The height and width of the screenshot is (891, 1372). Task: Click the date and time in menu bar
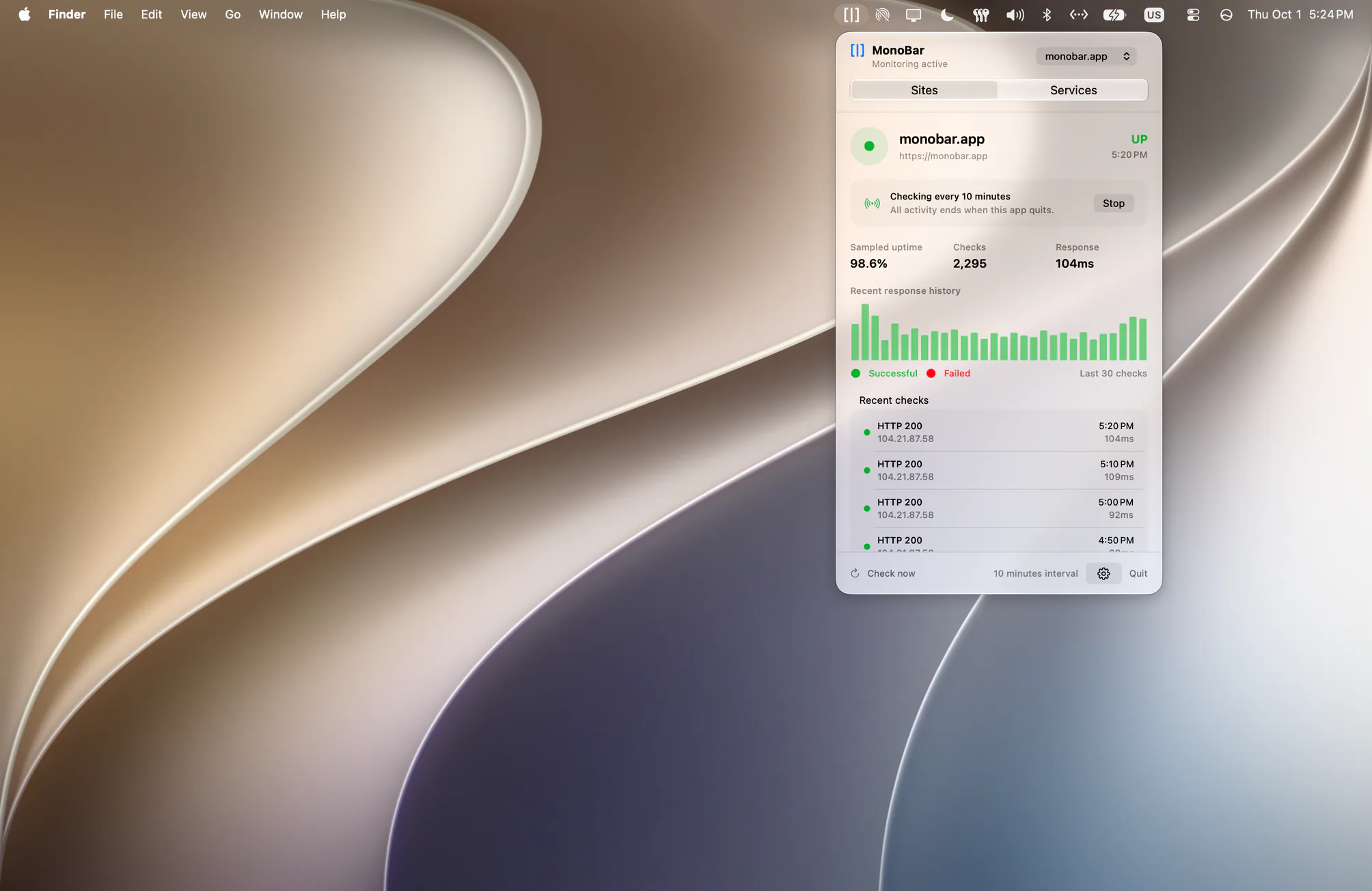(1300, 14)
